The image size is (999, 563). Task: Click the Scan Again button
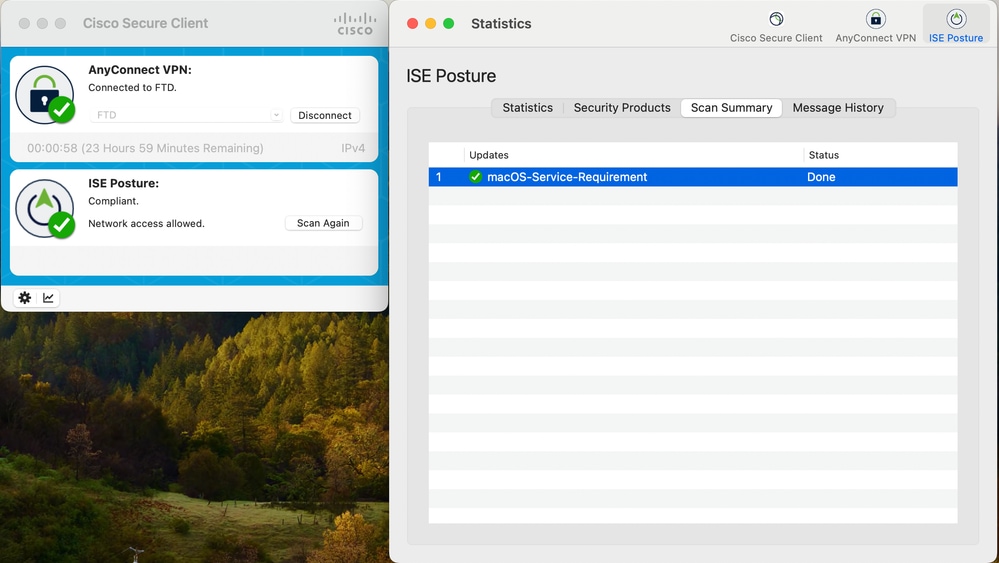[x=323, y=223]
